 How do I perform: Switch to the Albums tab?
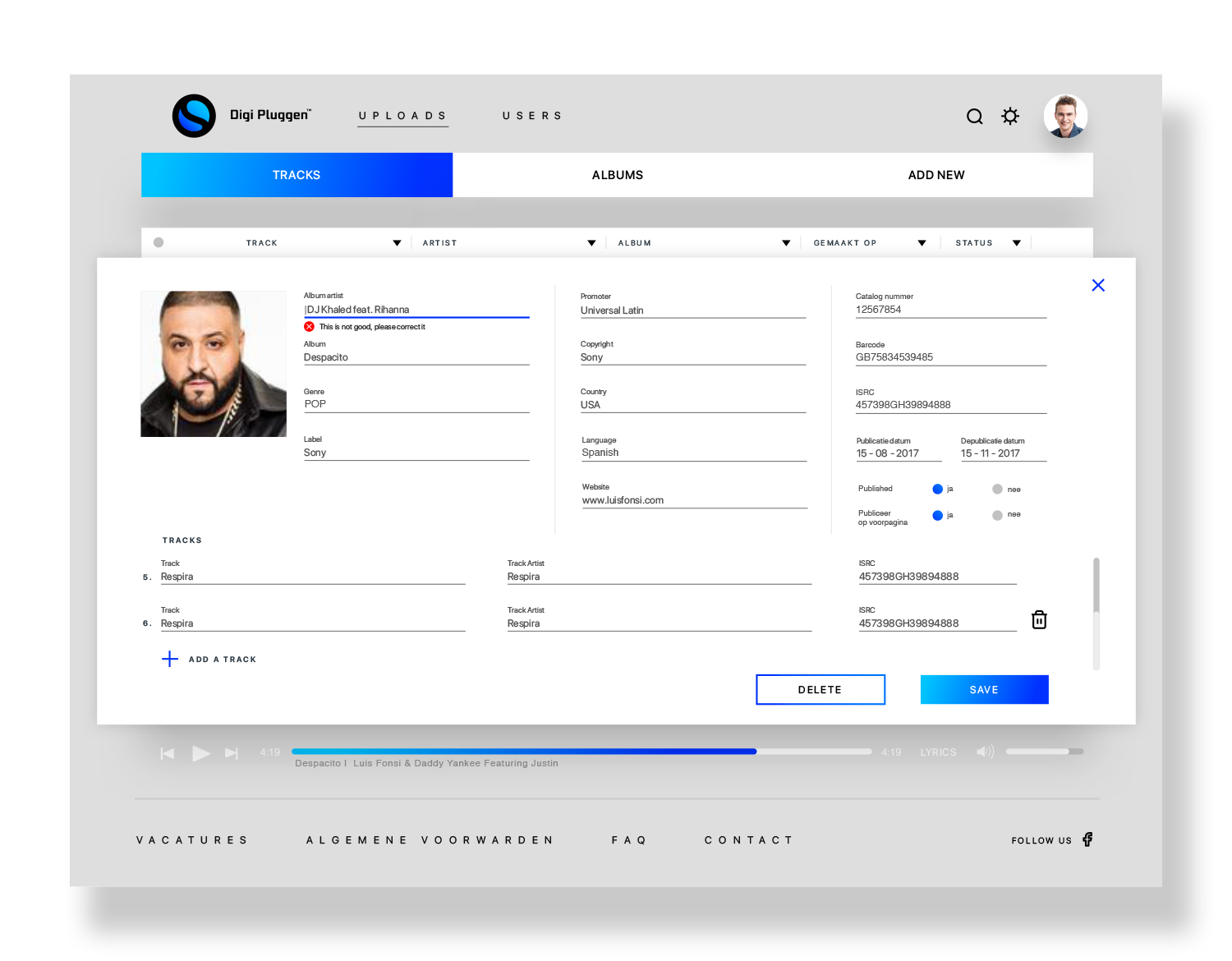617,175
